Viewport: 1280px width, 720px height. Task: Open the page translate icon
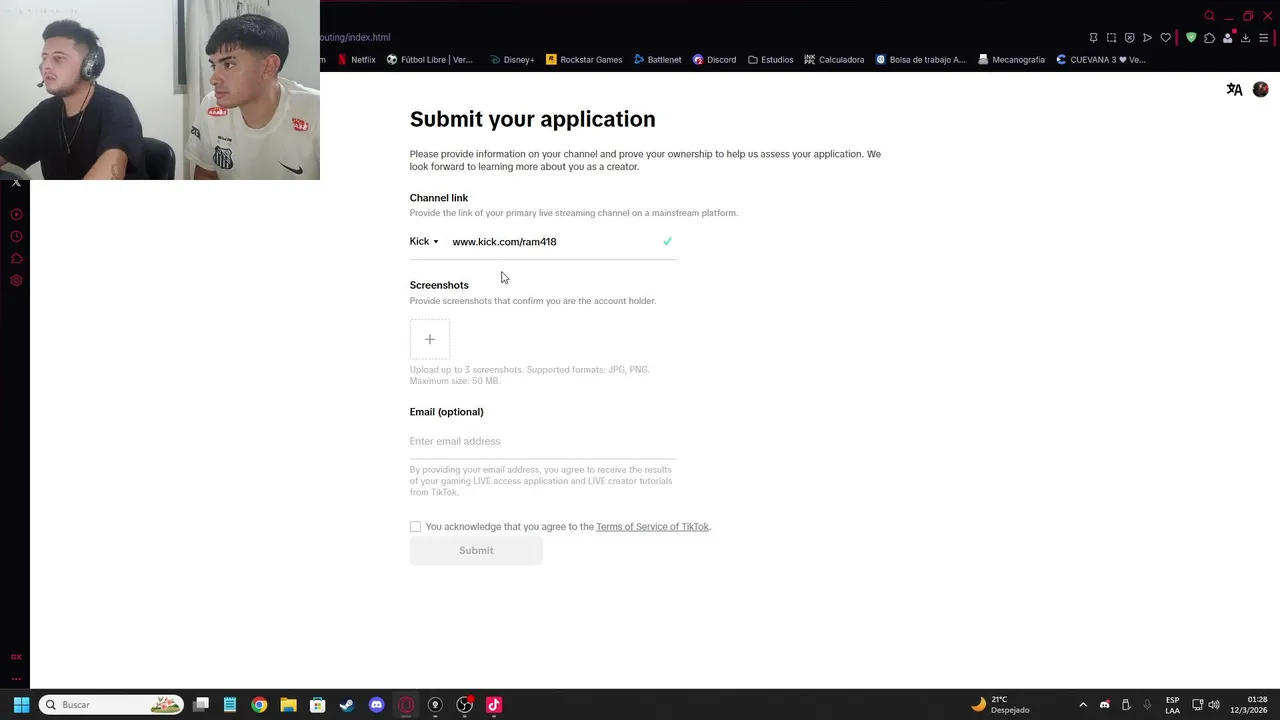click(1234, 89)
